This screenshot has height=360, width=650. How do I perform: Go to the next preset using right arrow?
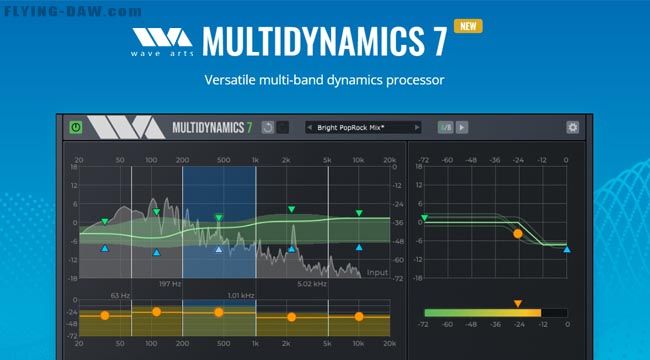click(x=417, y=127)
